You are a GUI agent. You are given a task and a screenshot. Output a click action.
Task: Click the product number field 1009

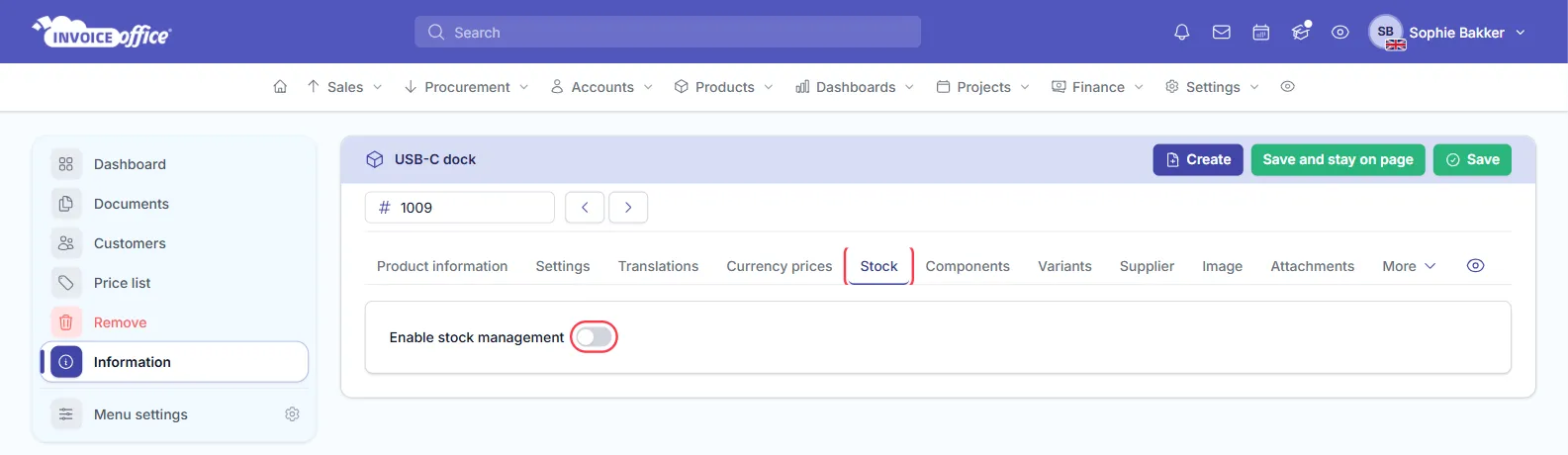click(x=460, y=208)
